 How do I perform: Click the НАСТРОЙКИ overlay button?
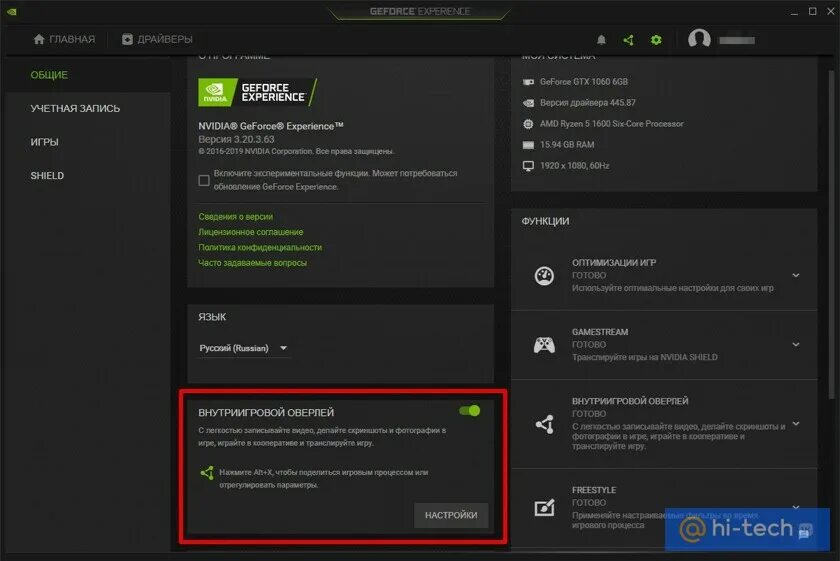tap(451, 515)
